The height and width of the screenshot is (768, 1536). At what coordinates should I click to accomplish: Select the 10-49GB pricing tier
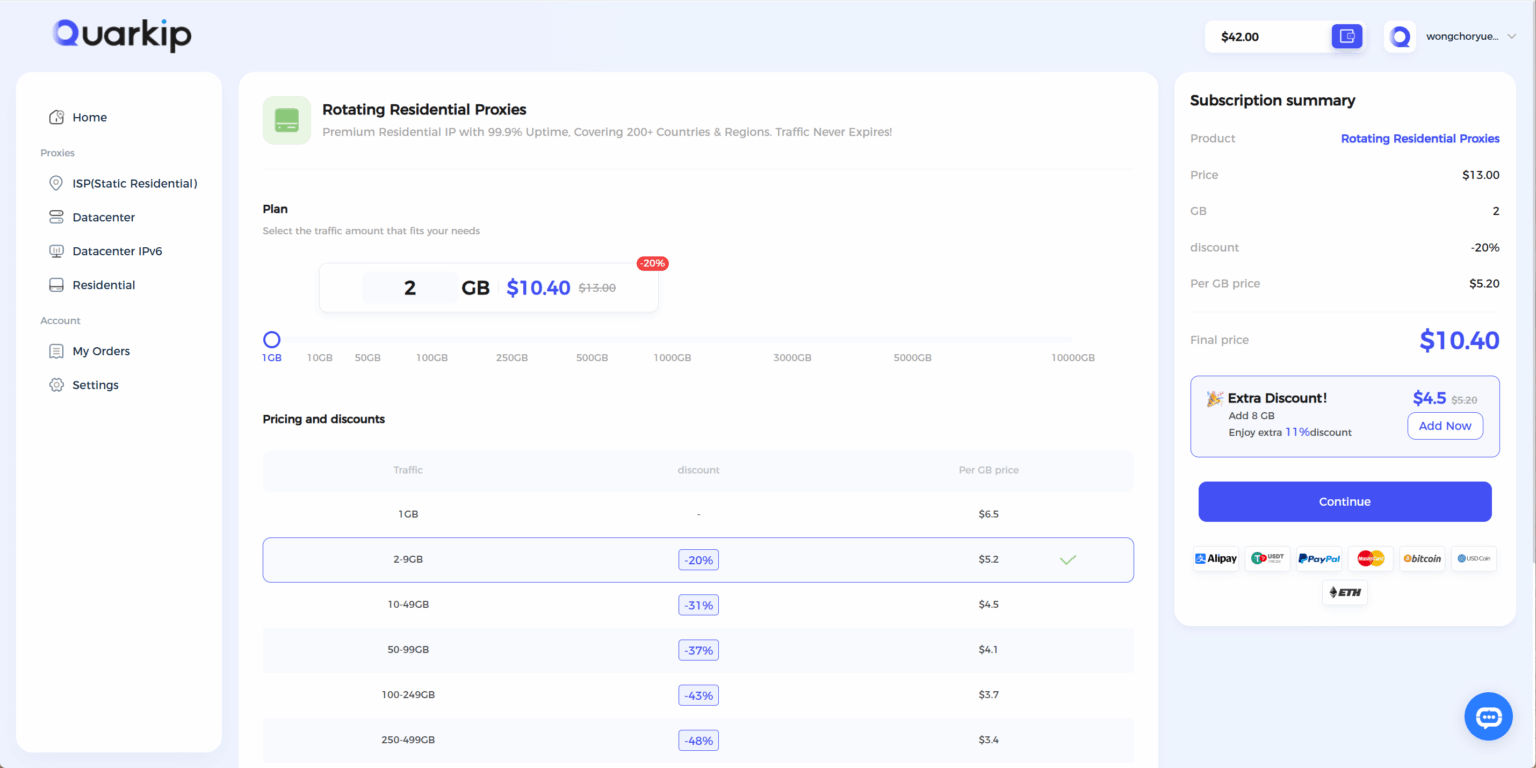698,605
